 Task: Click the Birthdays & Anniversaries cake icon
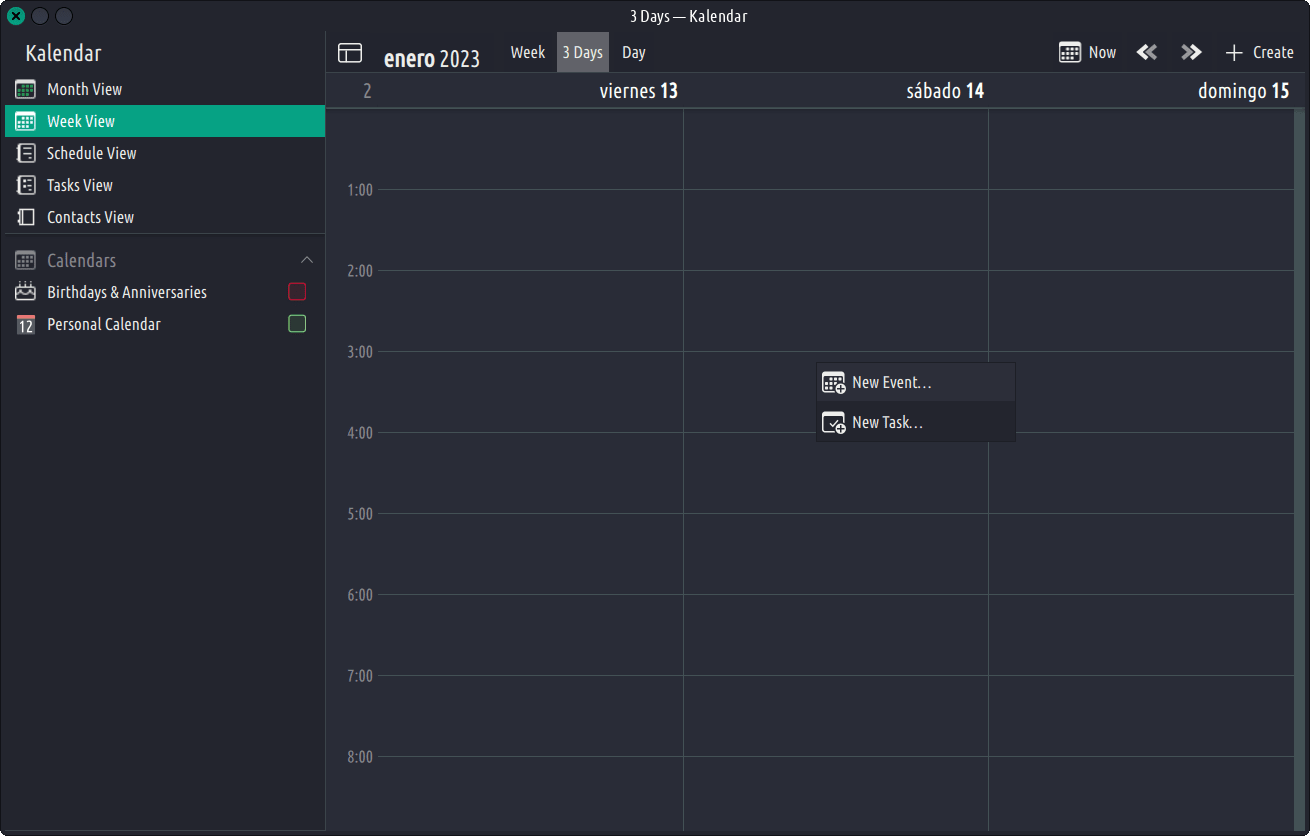point(26,292)
